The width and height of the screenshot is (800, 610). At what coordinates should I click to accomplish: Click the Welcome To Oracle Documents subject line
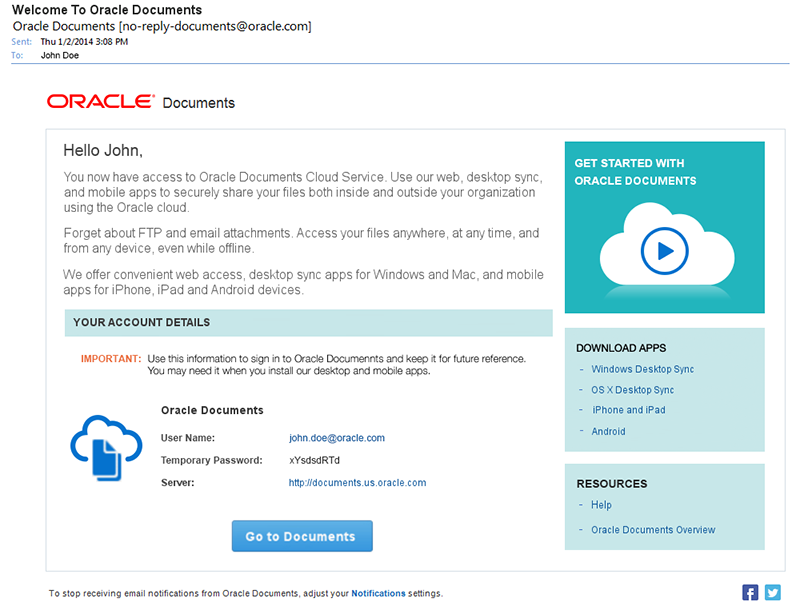(x=107, y=10)
